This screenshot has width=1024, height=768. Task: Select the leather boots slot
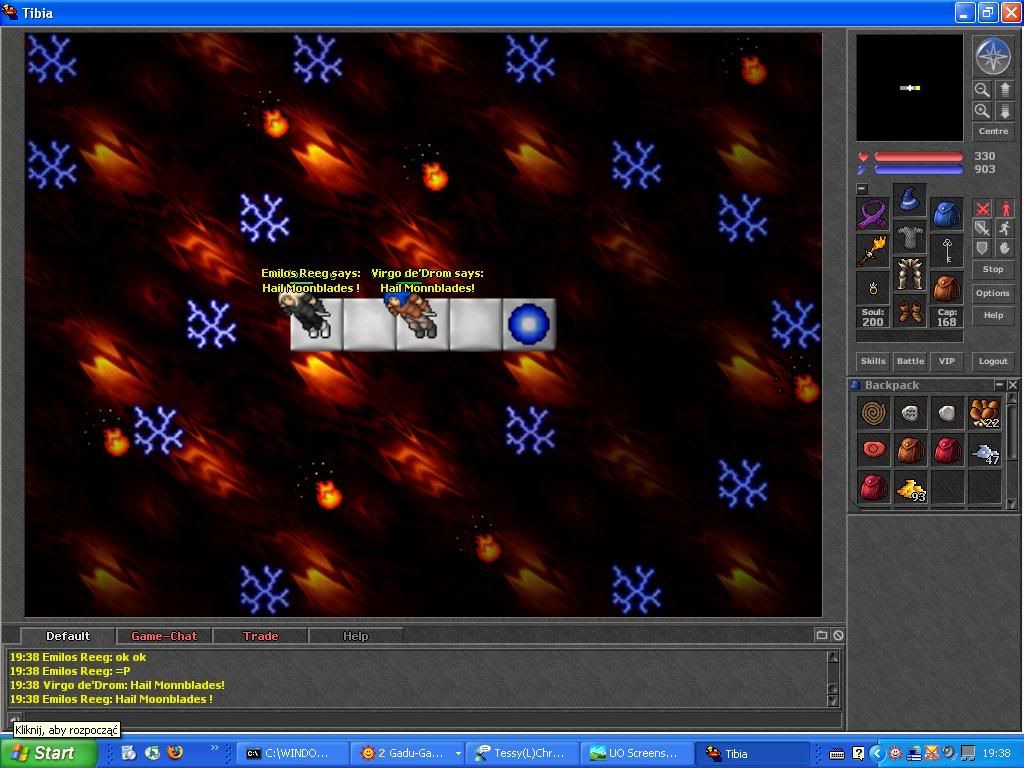(x=910, y=312)
